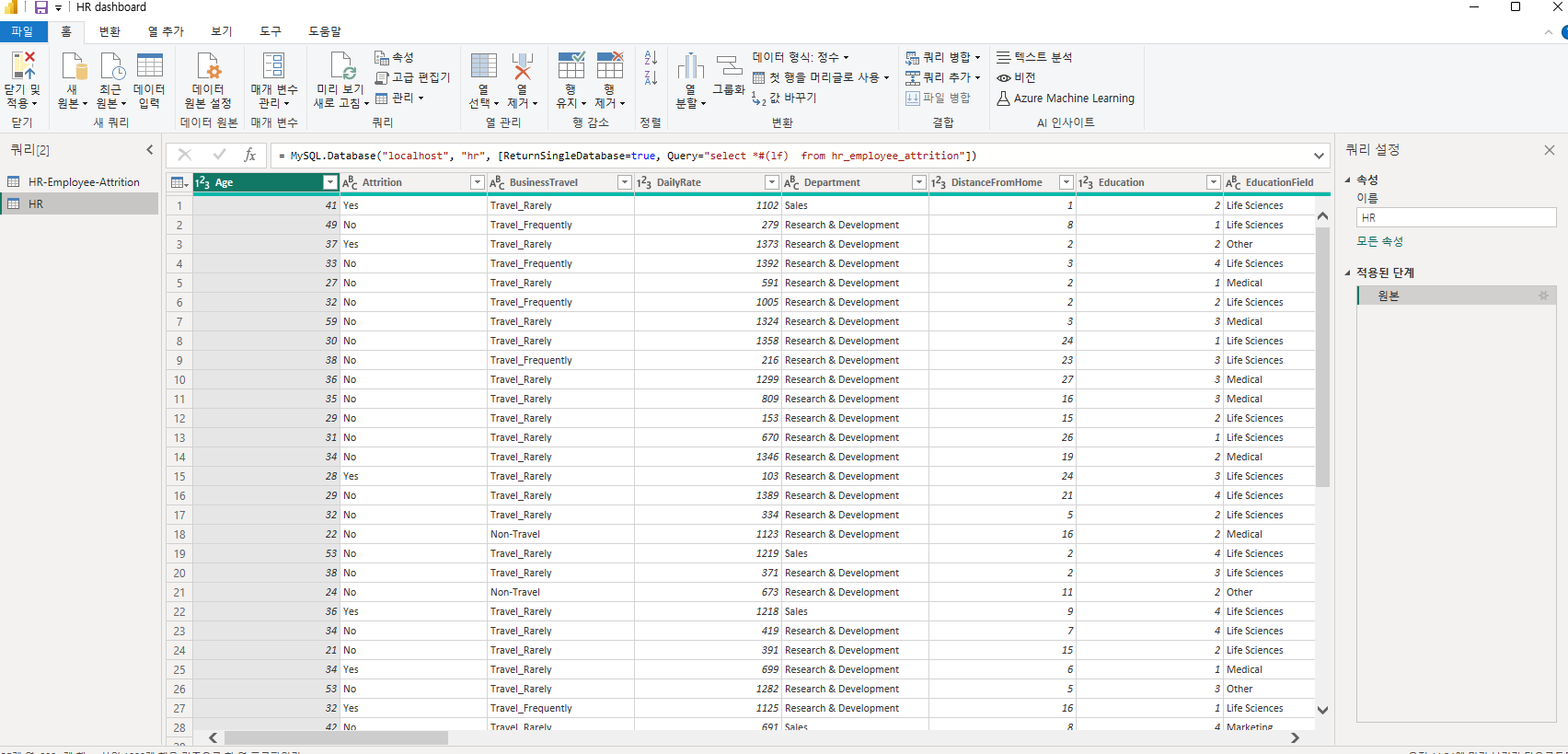Collapse the 쿼리 queries pane

150,149
